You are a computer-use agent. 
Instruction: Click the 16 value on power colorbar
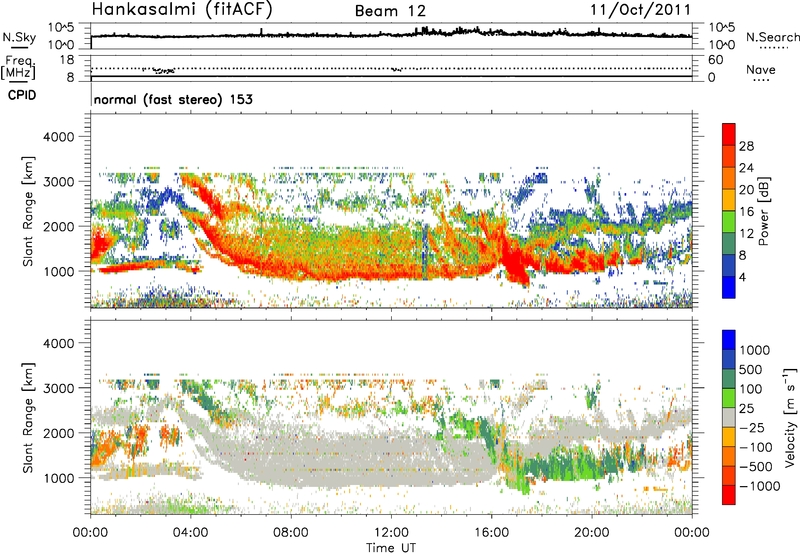click(746, 212)
